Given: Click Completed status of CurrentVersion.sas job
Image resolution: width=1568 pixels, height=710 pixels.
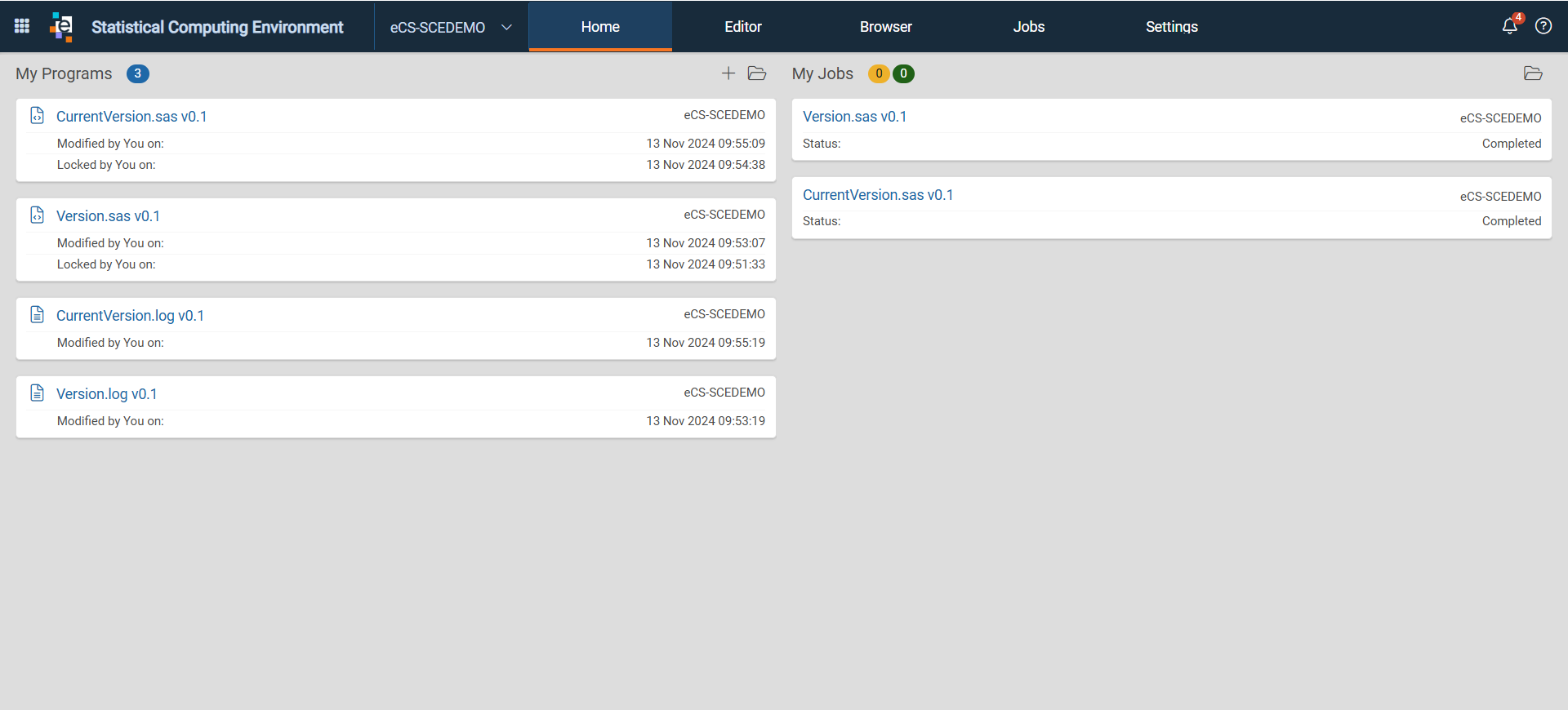Looking at the screenshot, I should (1512, 221).
